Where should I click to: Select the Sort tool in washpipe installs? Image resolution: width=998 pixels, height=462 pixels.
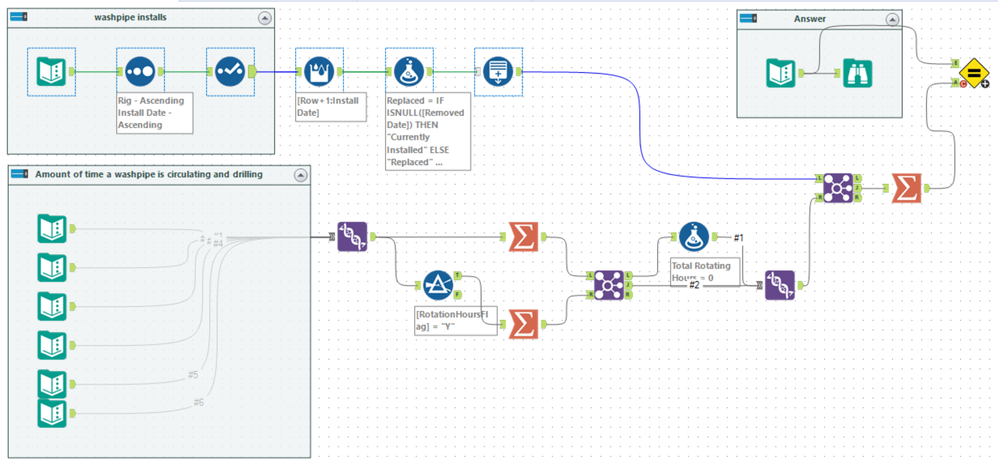coord(141,72)
